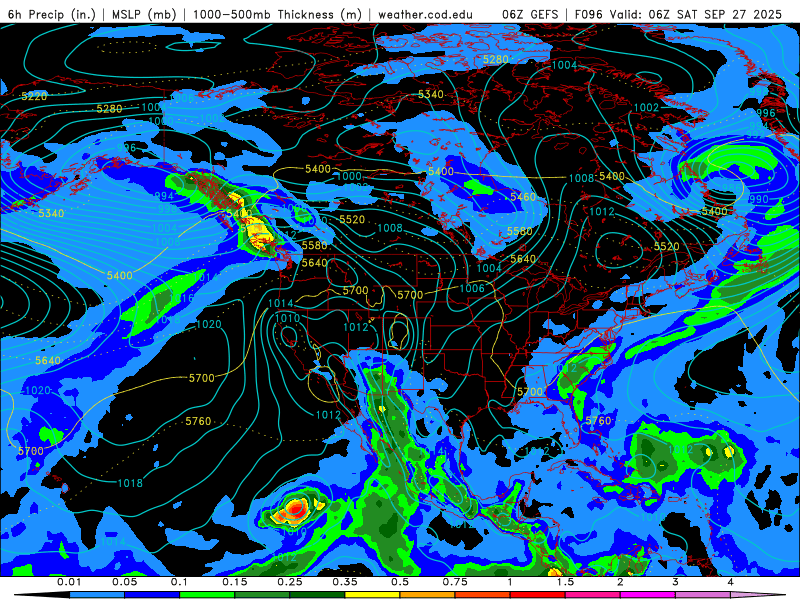Select the orange 0.5–0.75 legend swatch
This screenshot has width=800, height=600.
(428, 595)
